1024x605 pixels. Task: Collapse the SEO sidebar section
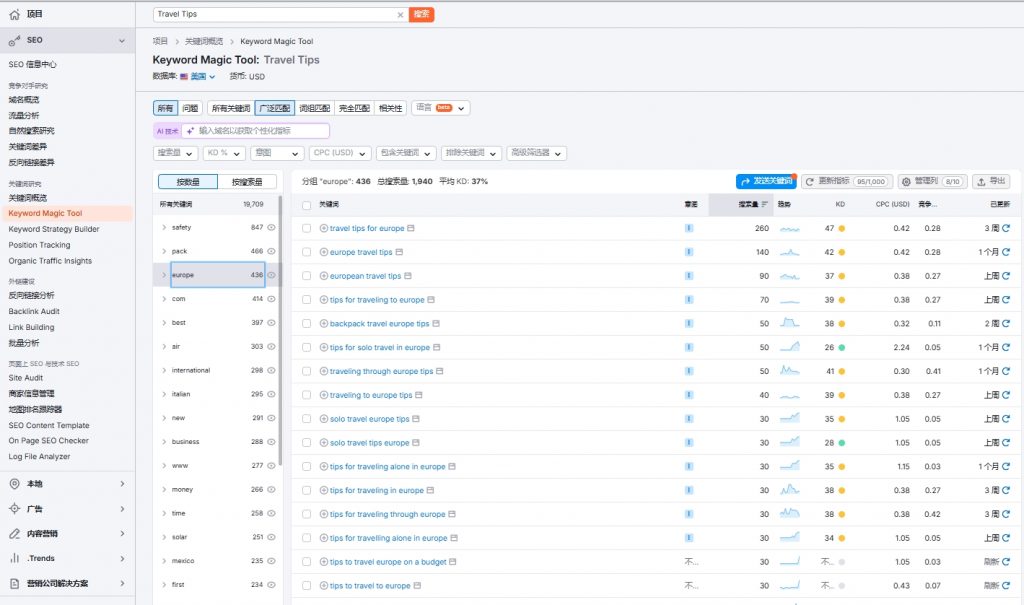121,41
